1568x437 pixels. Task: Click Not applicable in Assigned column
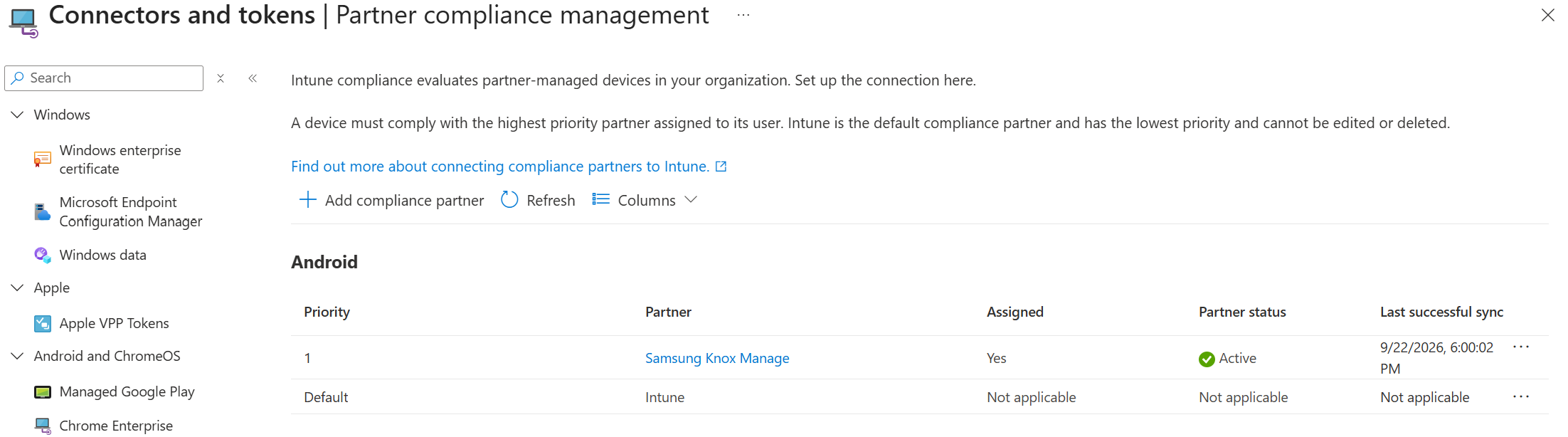1031,397
